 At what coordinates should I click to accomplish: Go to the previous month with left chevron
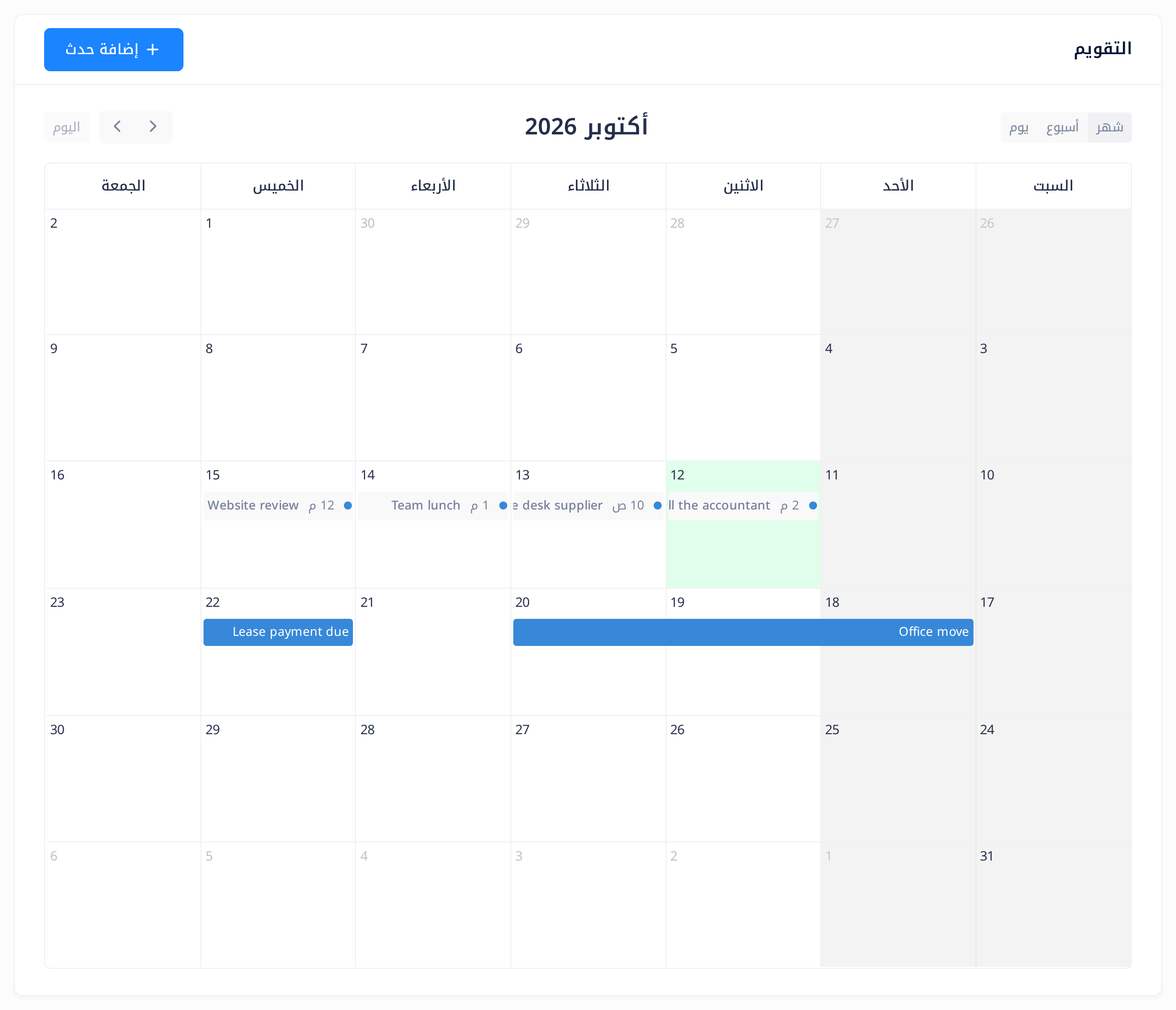pos(117,126)
